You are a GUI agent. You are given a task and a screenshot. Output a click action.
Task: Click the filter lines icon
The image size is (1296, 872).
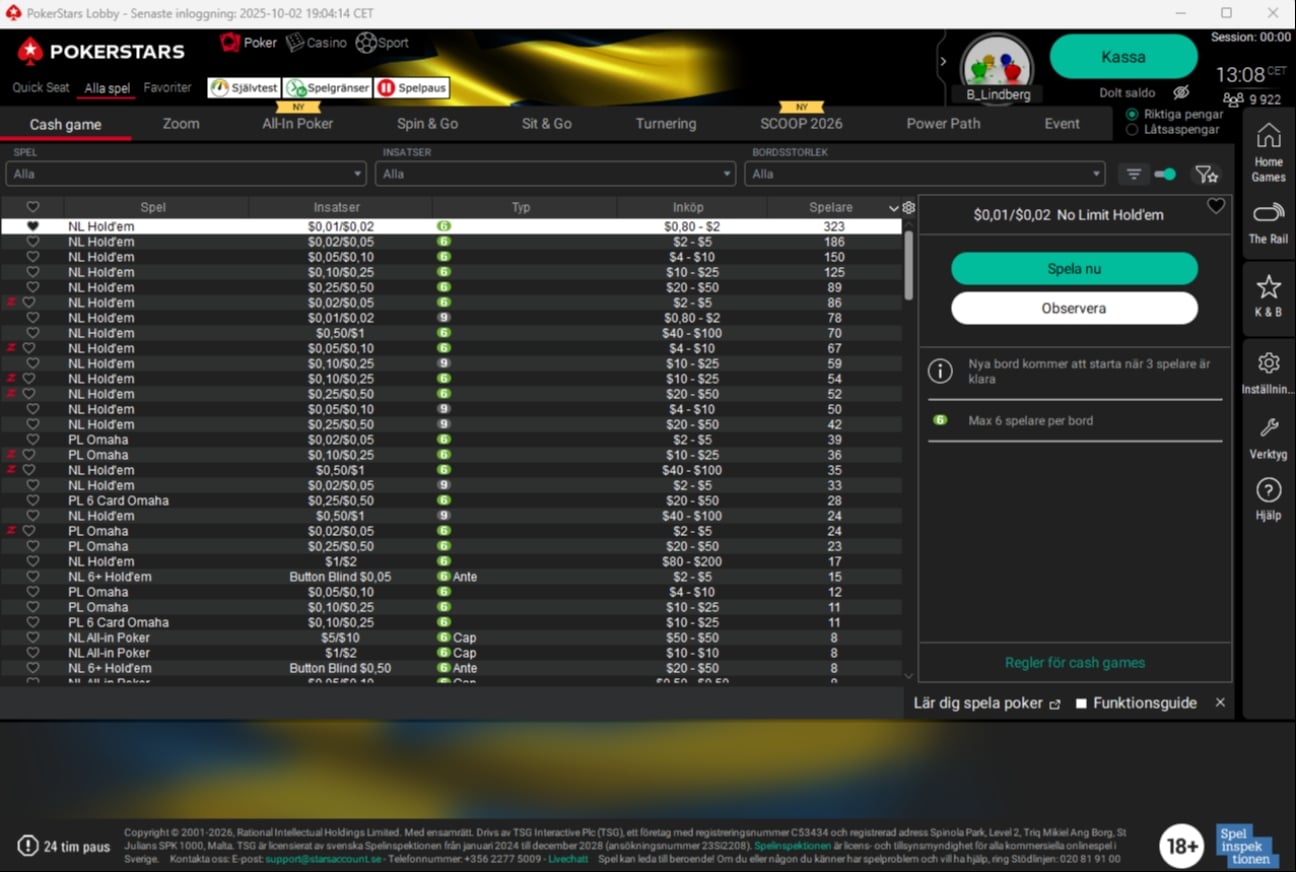(x=1133, y=174)
